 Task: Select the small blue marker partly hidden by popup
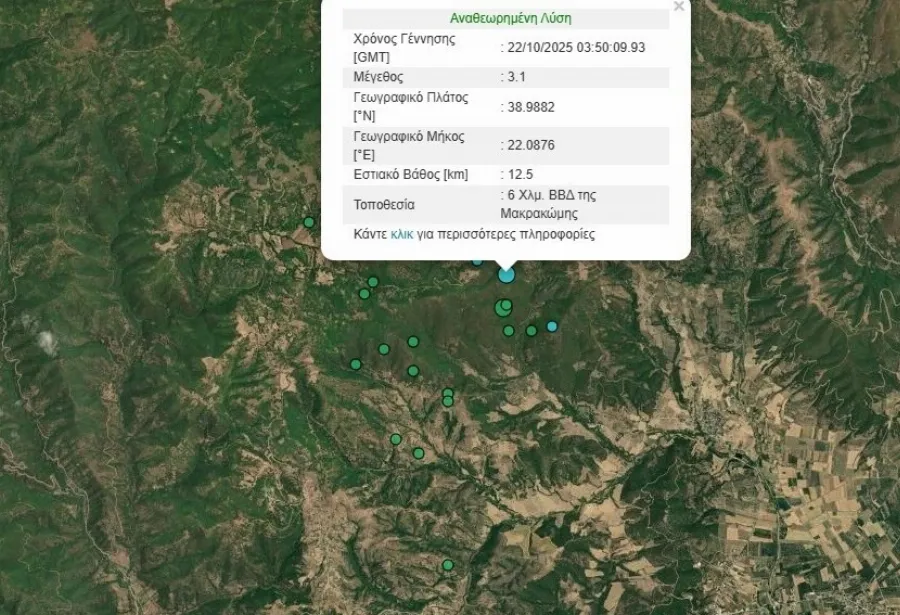tap(477, 261)
